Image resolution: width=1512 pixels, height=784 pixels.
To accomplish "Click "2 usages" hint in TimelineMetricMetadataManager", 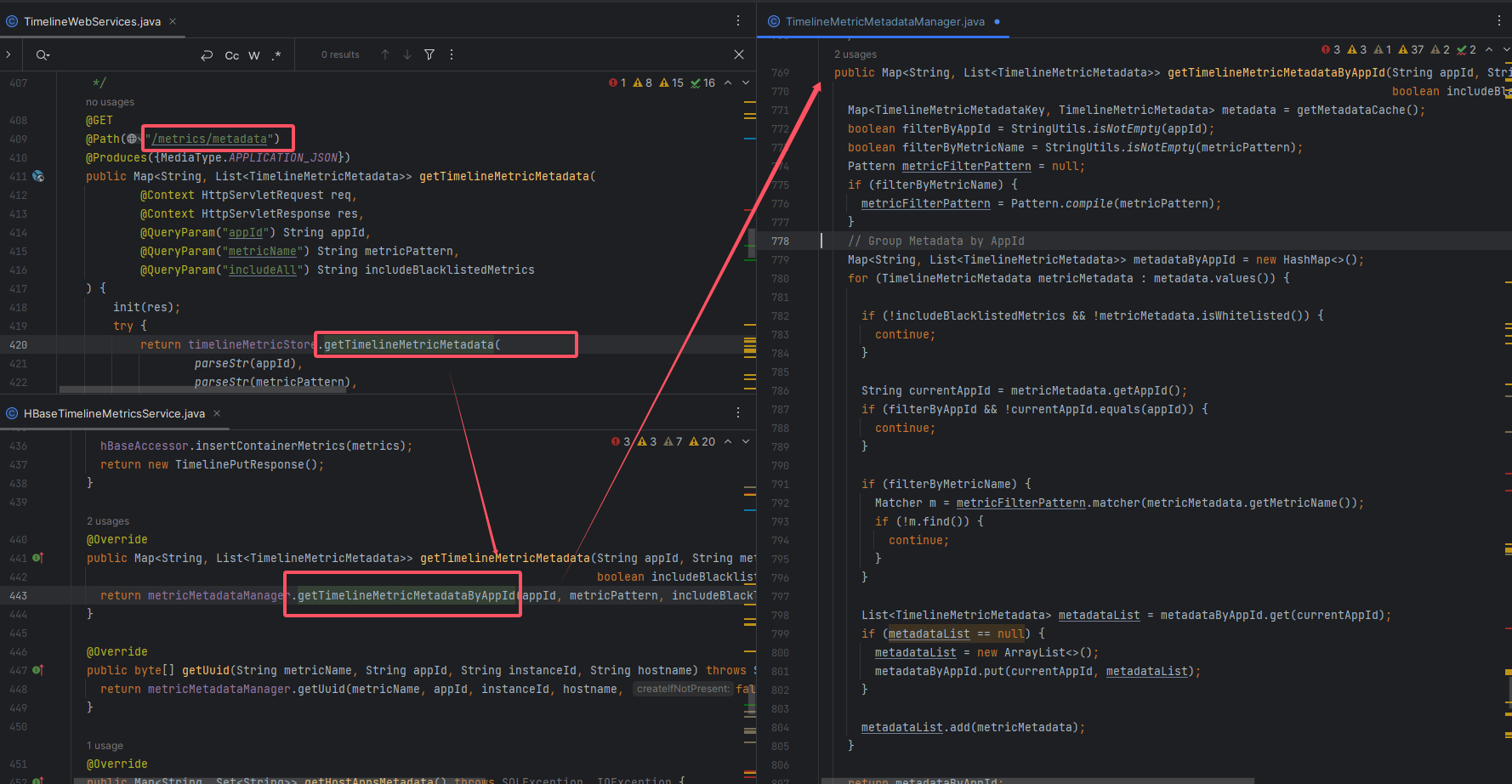I will click(x=855, y=54).
